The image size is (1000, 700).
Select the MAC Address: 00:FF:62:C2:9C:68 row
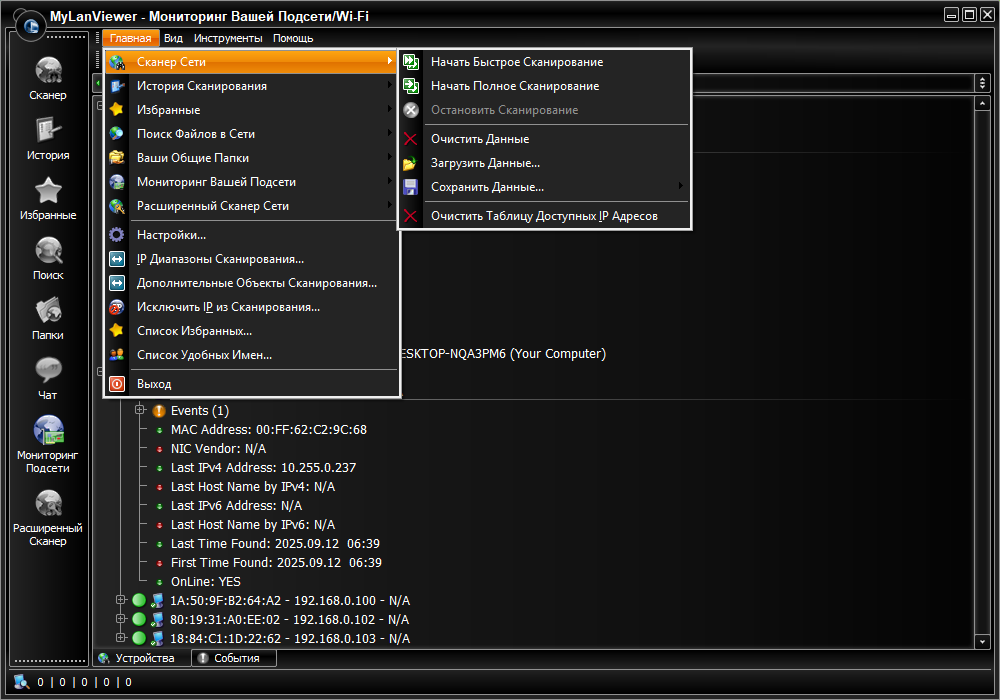pos(268,430)
